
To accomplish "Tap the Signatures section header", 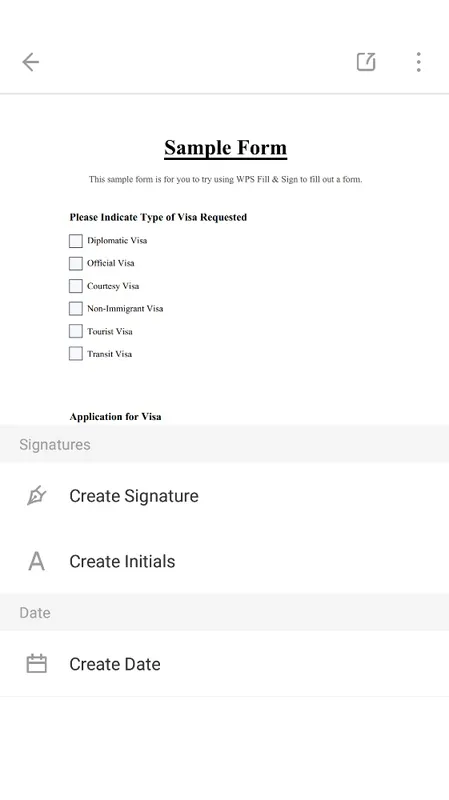I will [224, 444].
